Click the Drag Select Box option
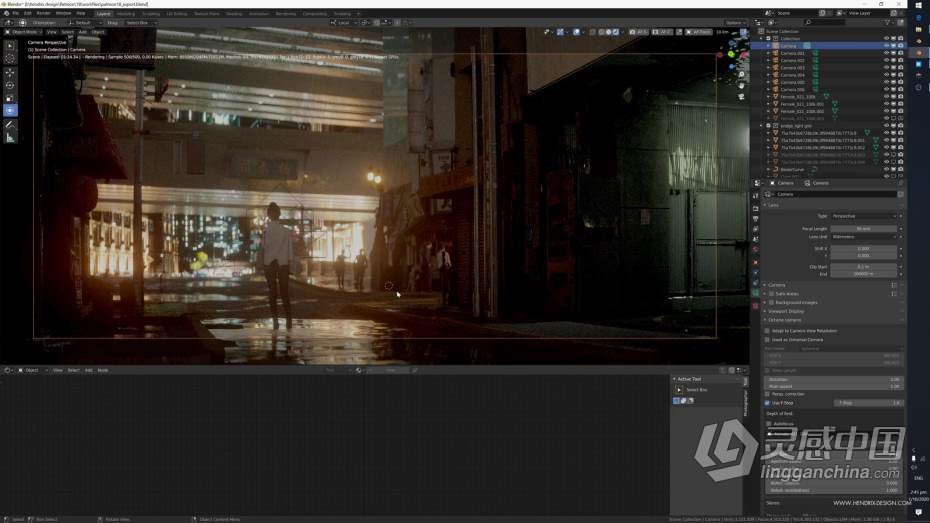Viewport: 930px width, 523px height. [141, 23]
